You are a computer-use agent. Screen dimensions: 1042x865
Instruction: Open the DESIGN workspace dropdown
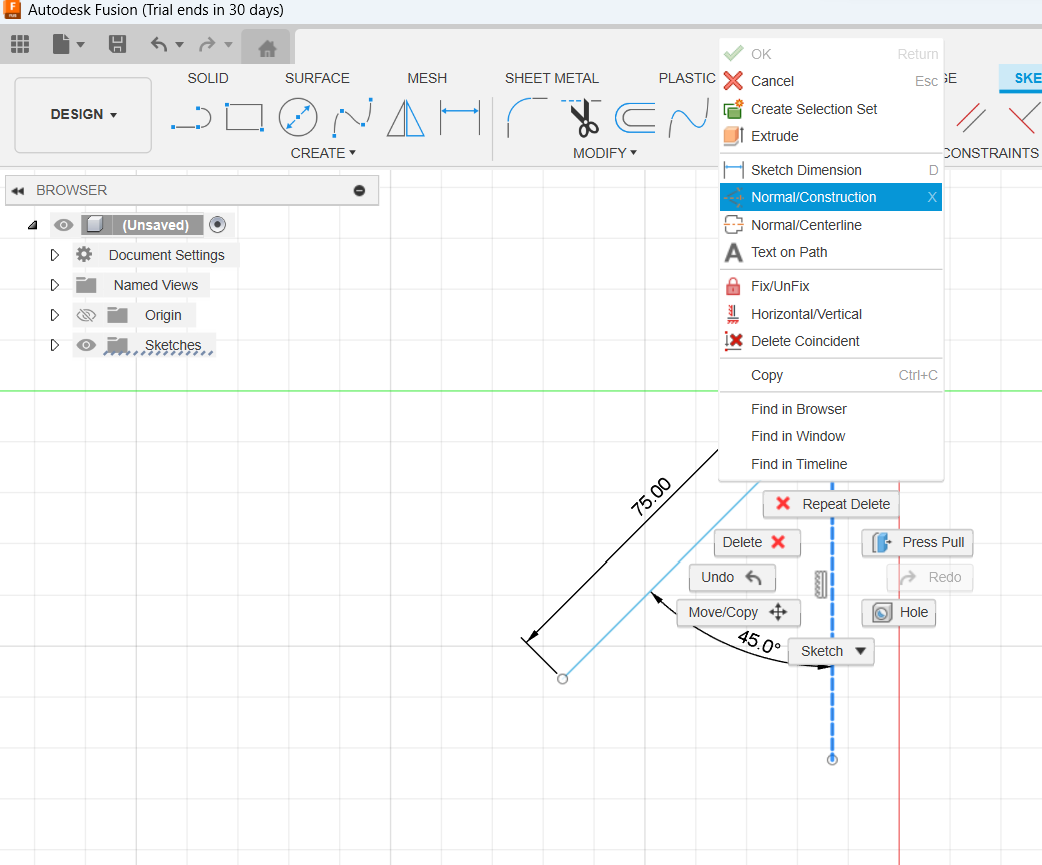[83, 114]
